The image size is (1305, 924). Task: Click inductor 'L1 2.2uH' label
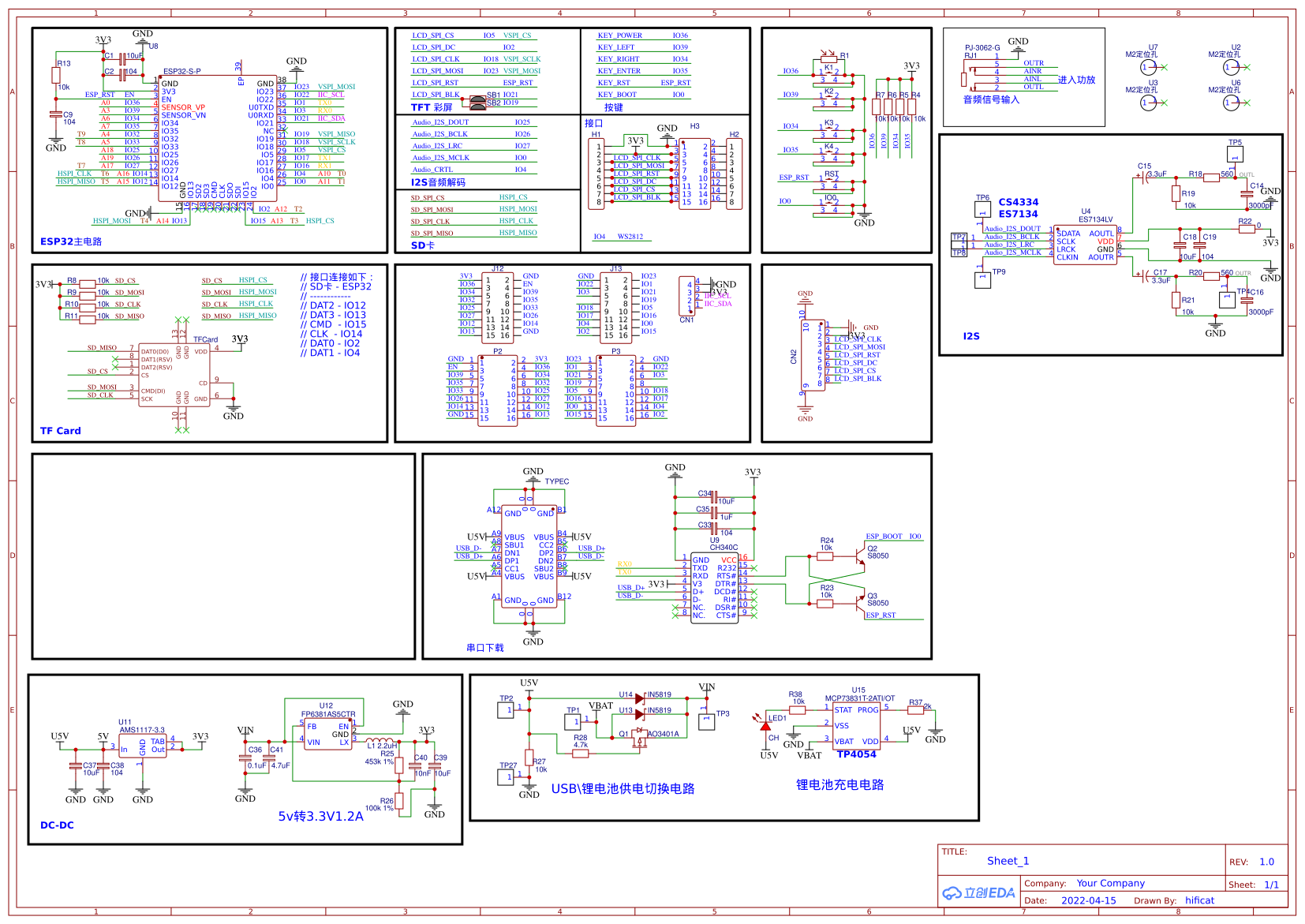click(x=382, y=746)
